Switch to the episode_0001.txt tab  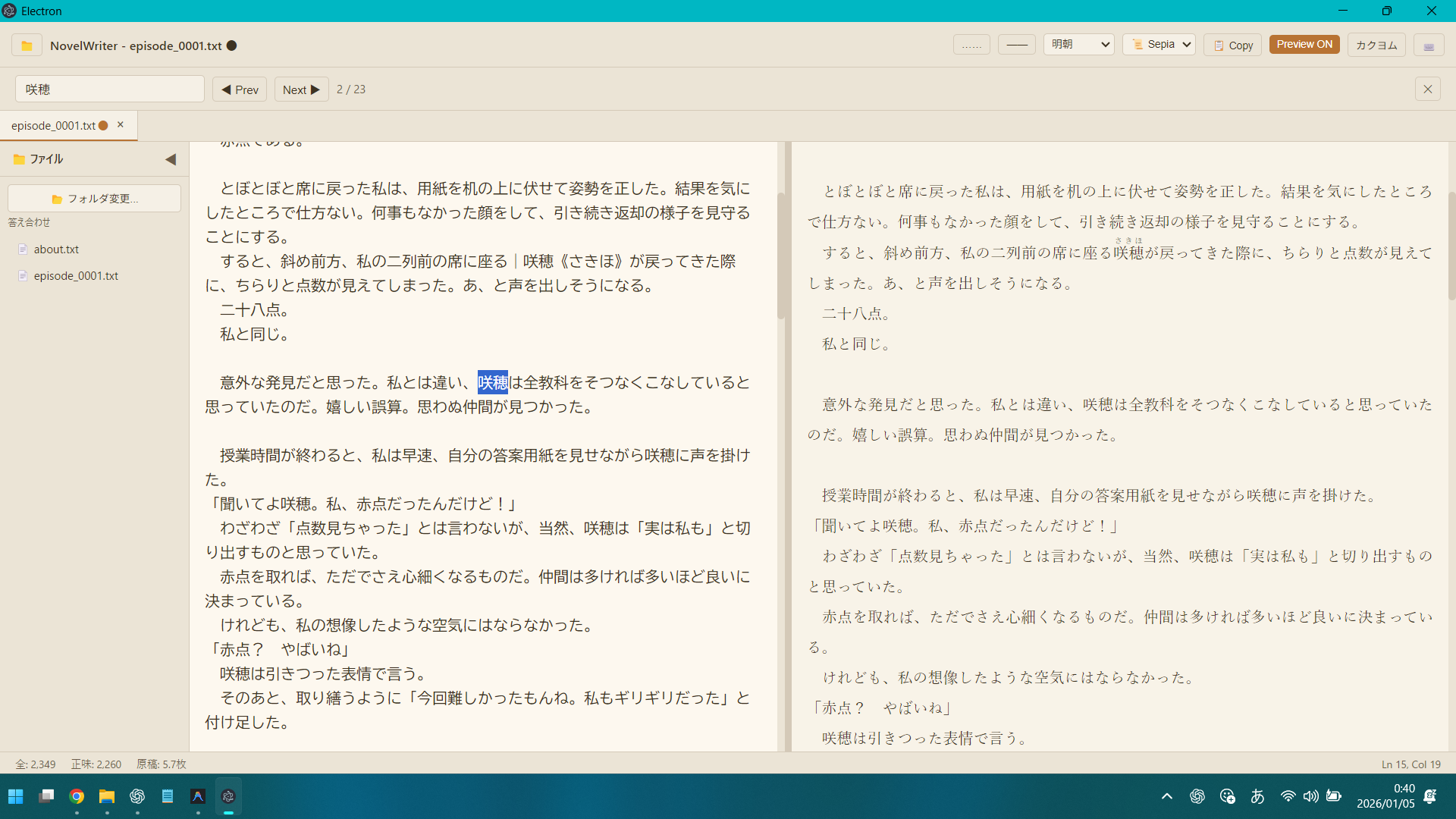53,126
